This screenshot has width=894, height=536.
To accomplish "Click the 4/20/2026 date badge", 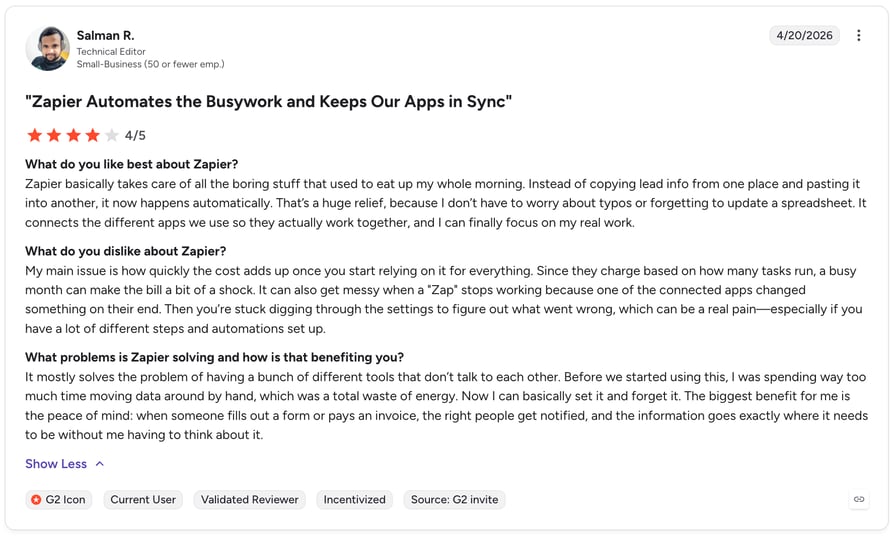I will 804,35.
